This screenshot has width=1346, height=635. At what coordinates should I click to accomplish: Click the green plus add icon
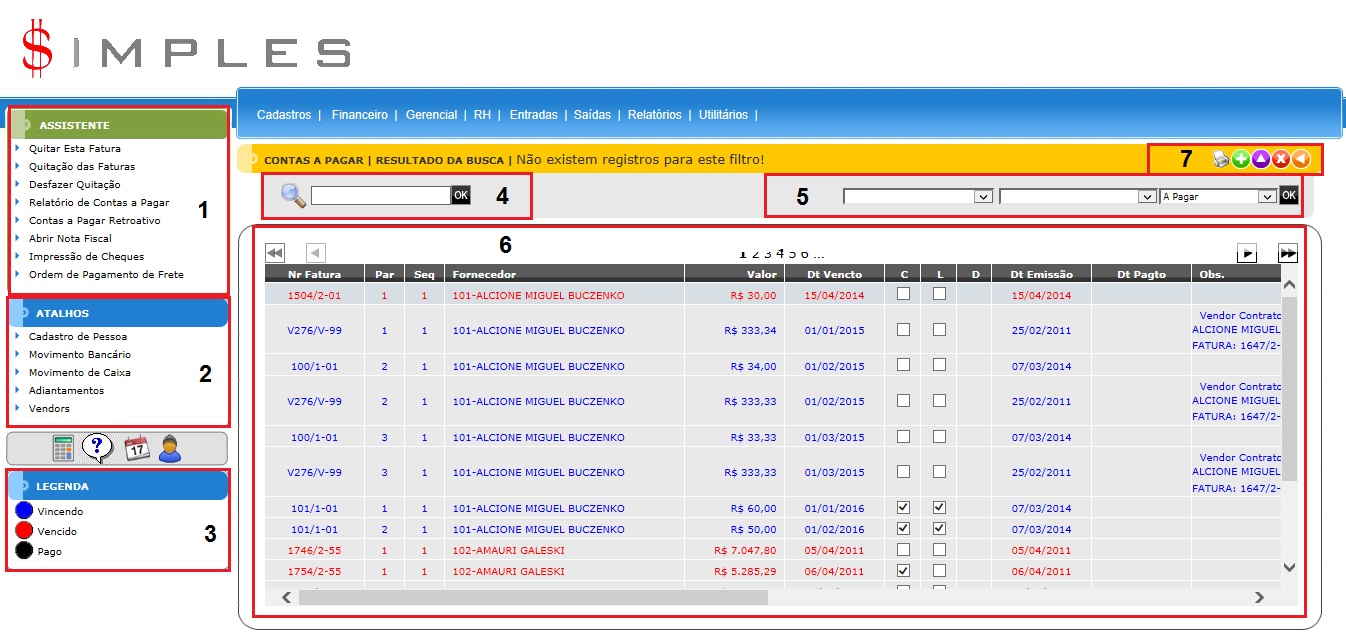[1241, 159]
